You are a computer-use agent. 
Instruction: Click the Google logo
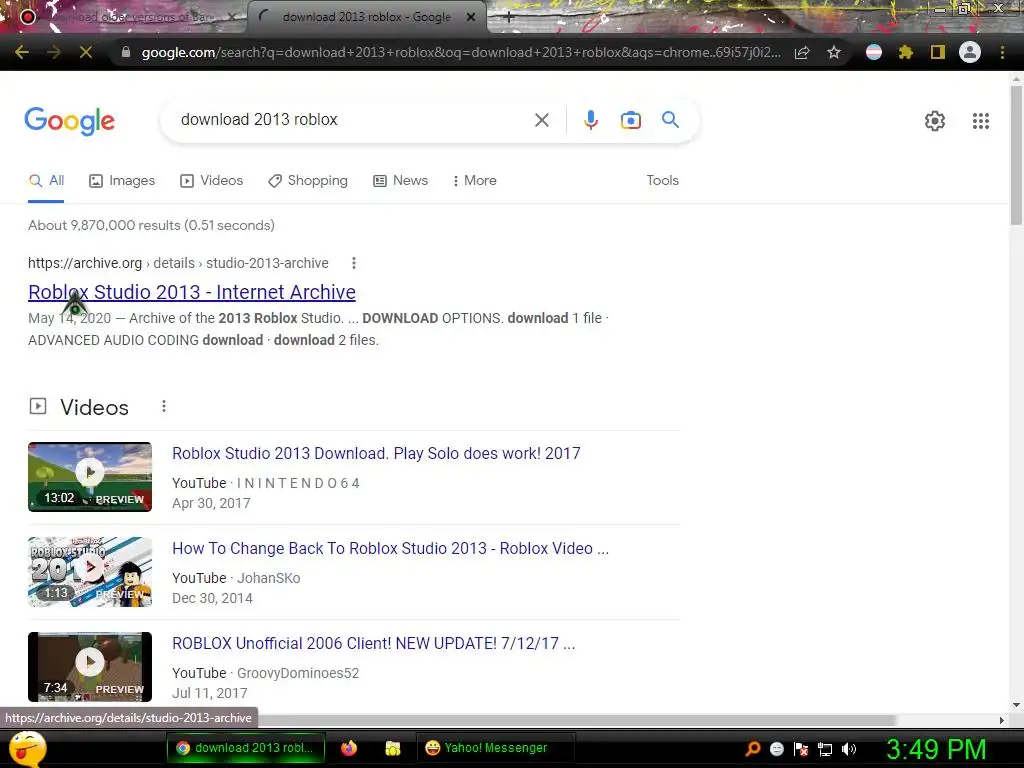(69, 121)
